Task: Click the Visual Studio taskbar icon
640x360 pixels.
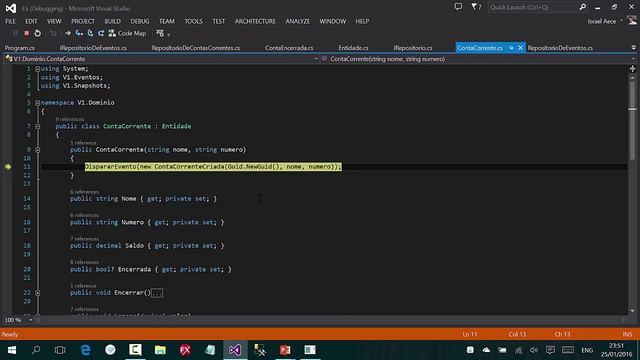Action: click(x=235, y=350)
